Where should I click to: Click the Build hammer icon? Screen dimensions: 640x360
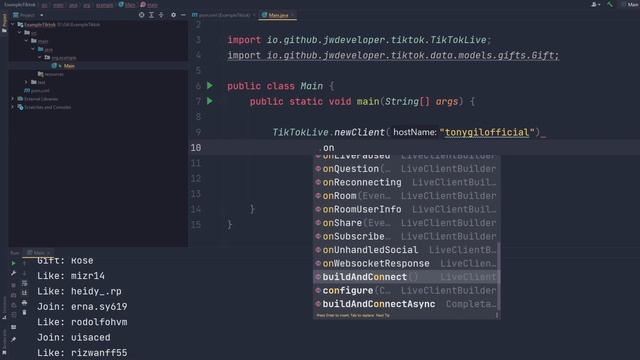610,4
